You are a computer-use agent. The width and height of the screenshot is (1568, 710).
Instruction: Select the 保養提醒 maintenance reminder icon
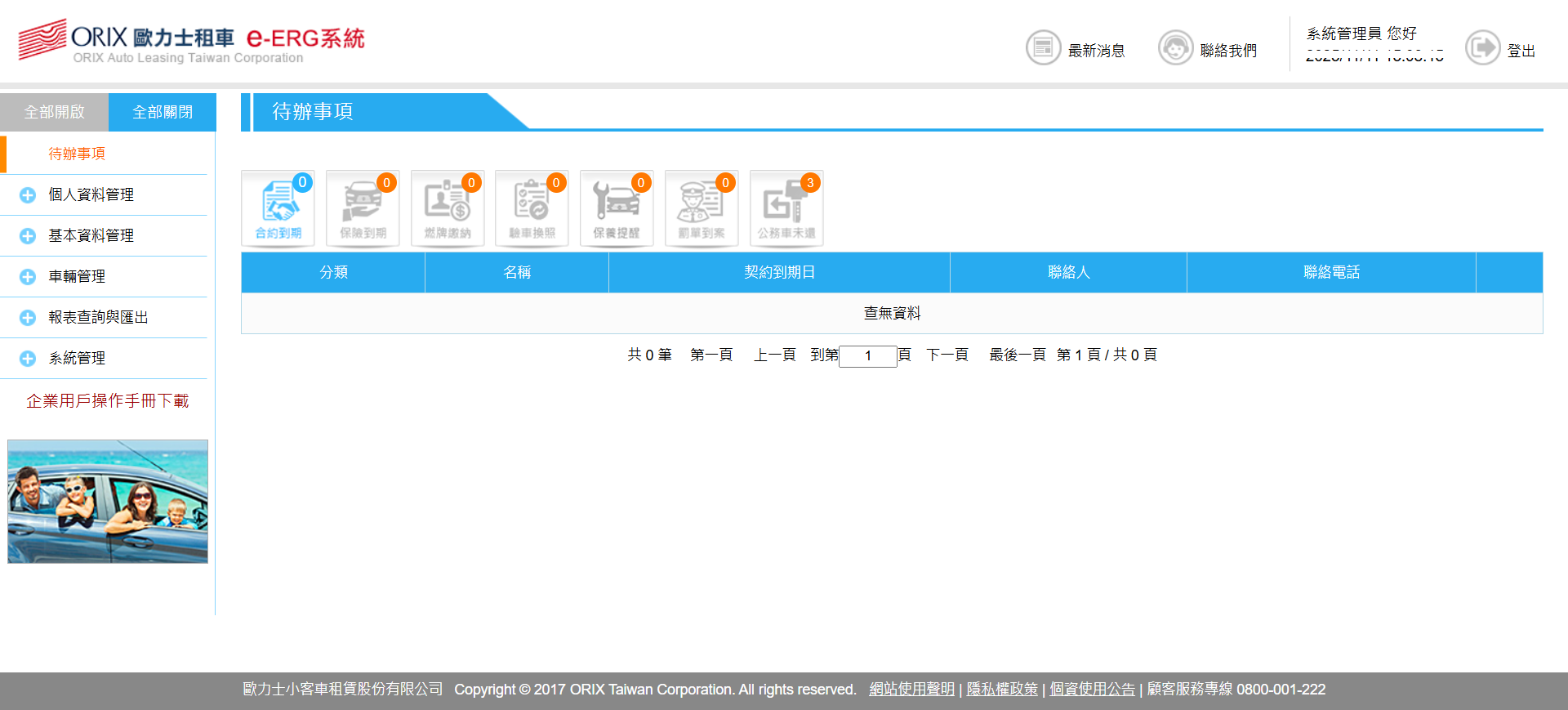(x=617, y=208)
